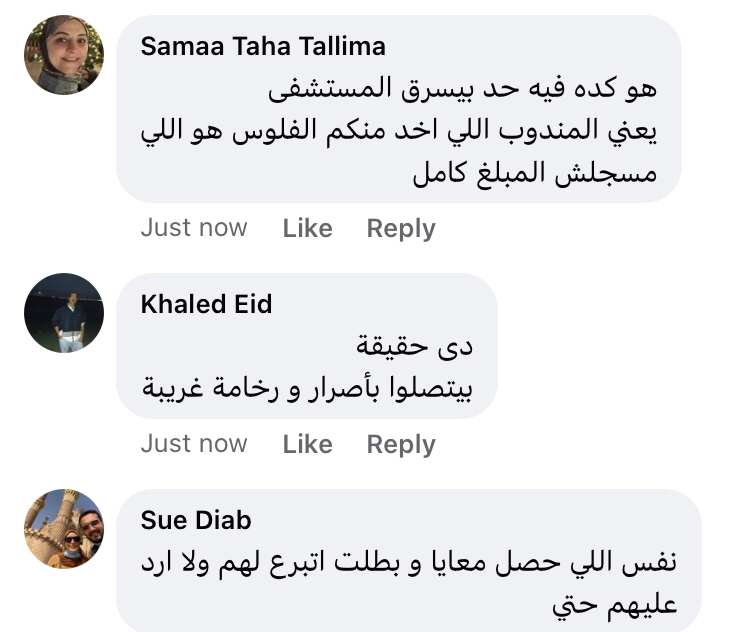Click 'Just now' timestamp under Samaa's comment
Viewport: 750px width, 632px height.
(x=194, y=228)
